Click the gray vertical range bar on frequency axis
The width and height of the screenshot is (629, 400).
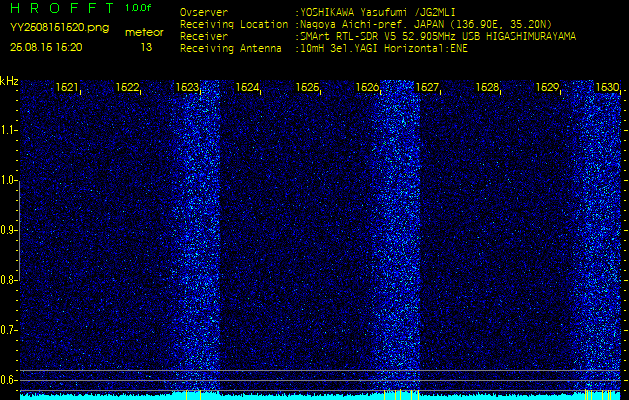[x=19, y=231]
